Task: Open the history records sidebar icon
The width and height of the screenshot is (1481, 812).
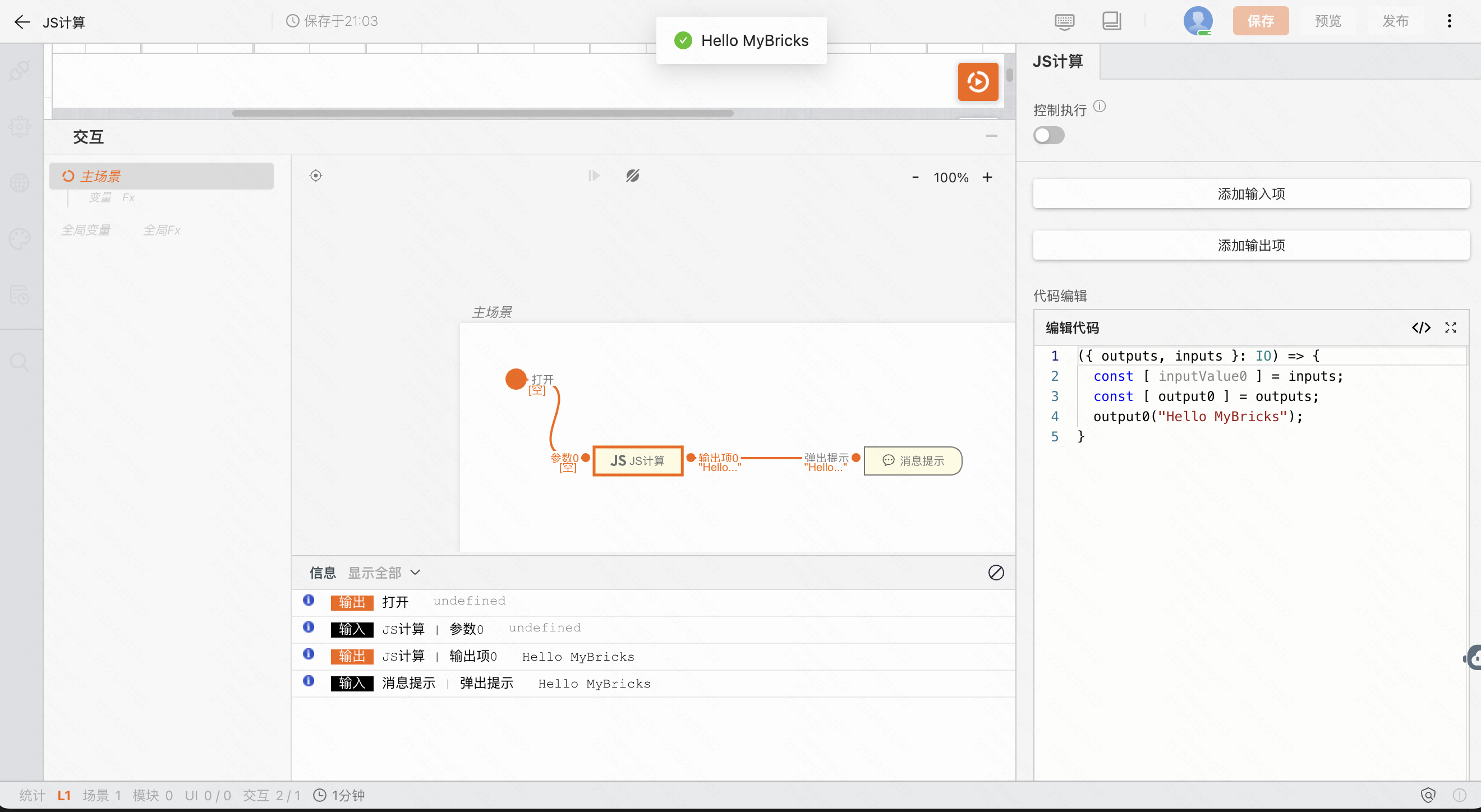Action: (x=20, y=295)
